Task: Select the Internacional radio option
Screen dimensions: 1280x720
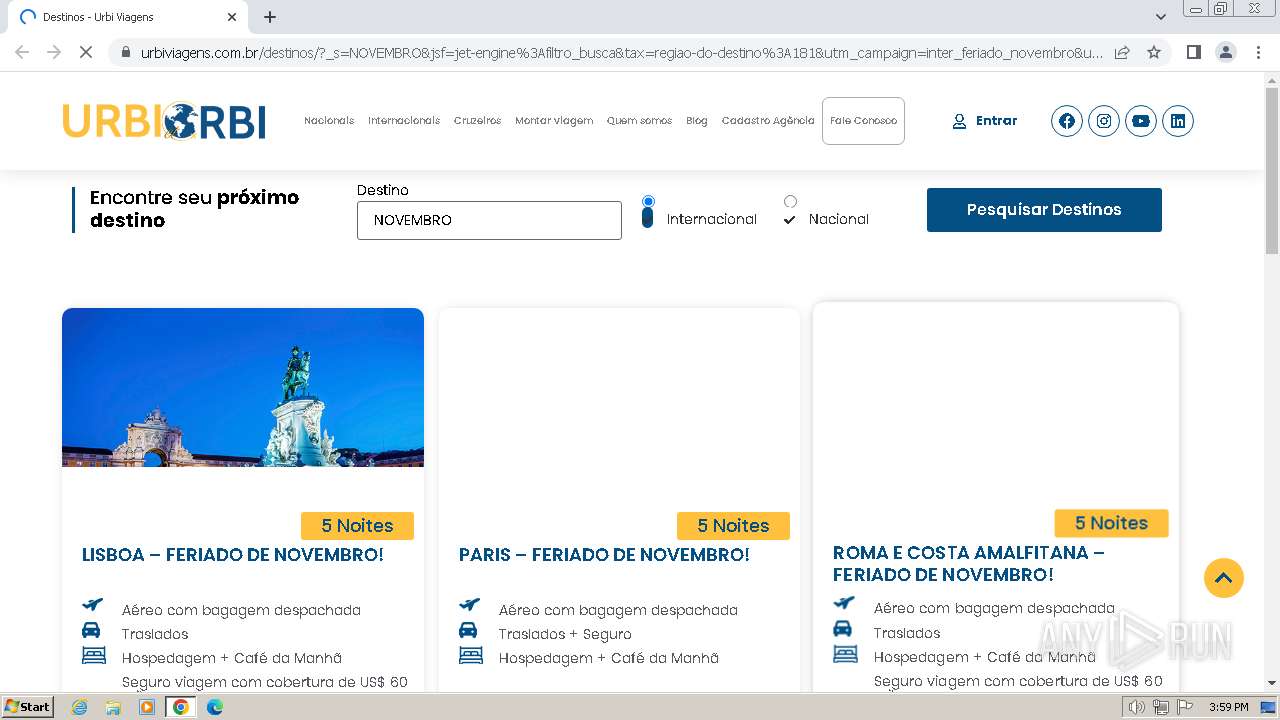Action: click(x=648, y=202)
